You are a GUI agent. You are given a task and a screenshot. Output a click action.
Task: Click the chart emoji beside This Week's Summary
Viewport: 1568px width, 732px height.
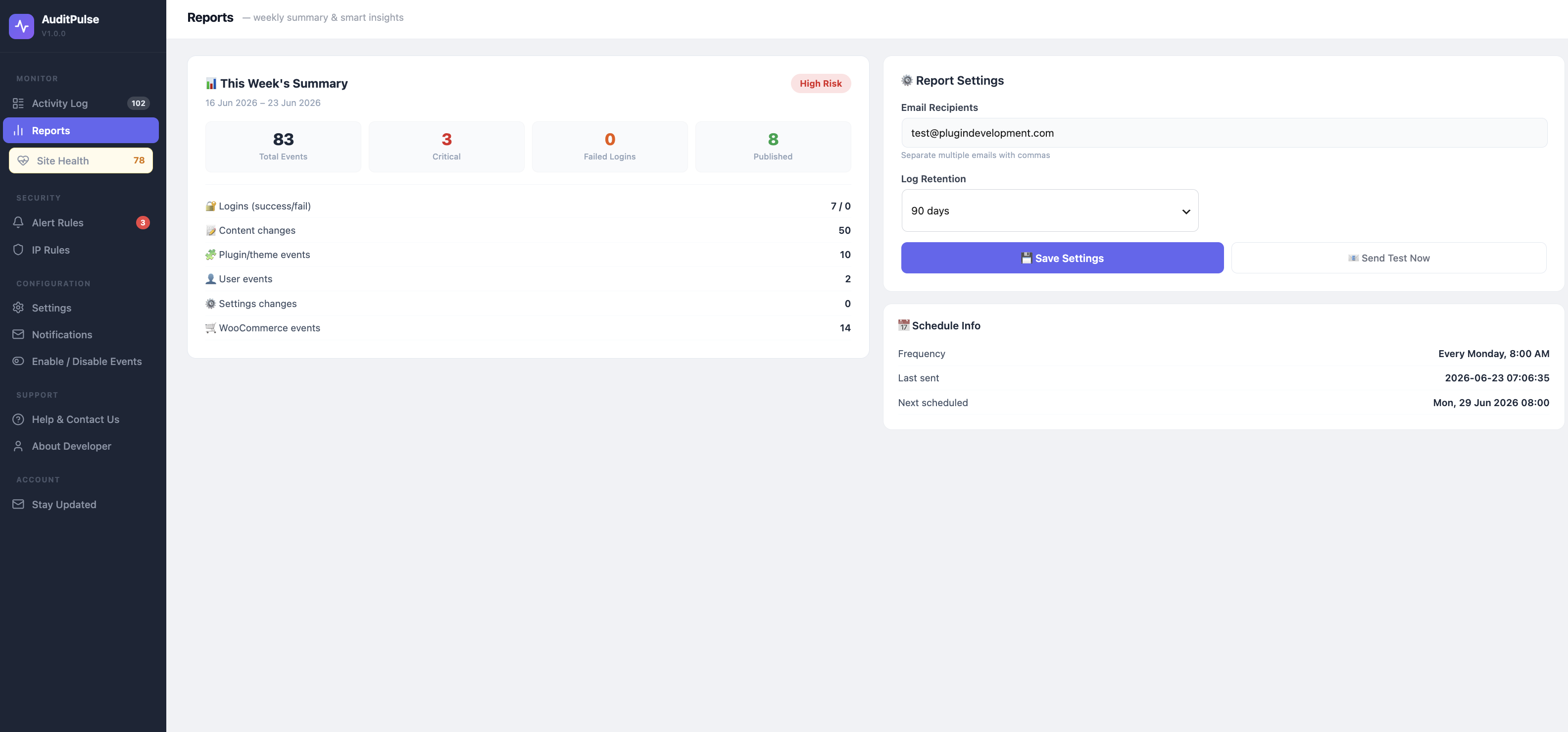(x=211, y=83)
